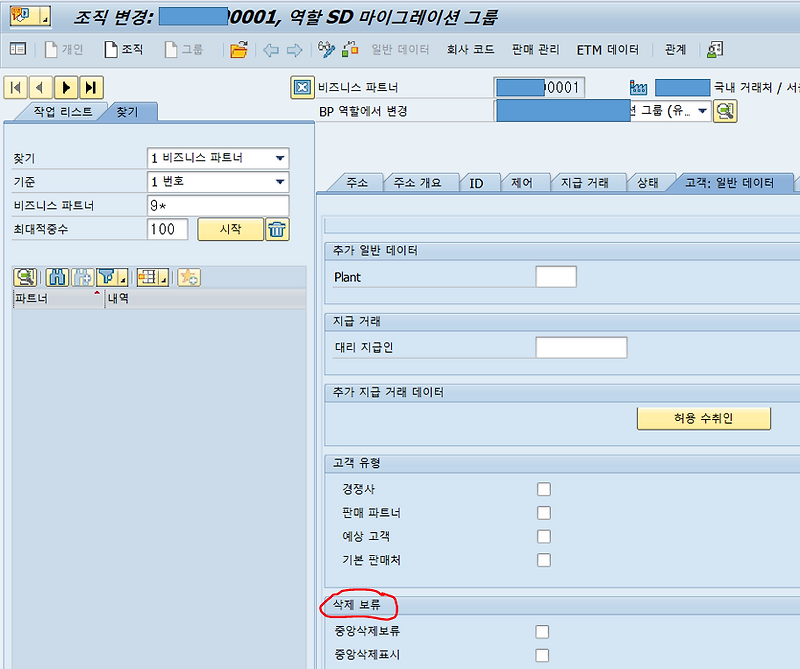Open the BP role group dropdown
This screenshot has height=669, width=800.
(701, 110)
